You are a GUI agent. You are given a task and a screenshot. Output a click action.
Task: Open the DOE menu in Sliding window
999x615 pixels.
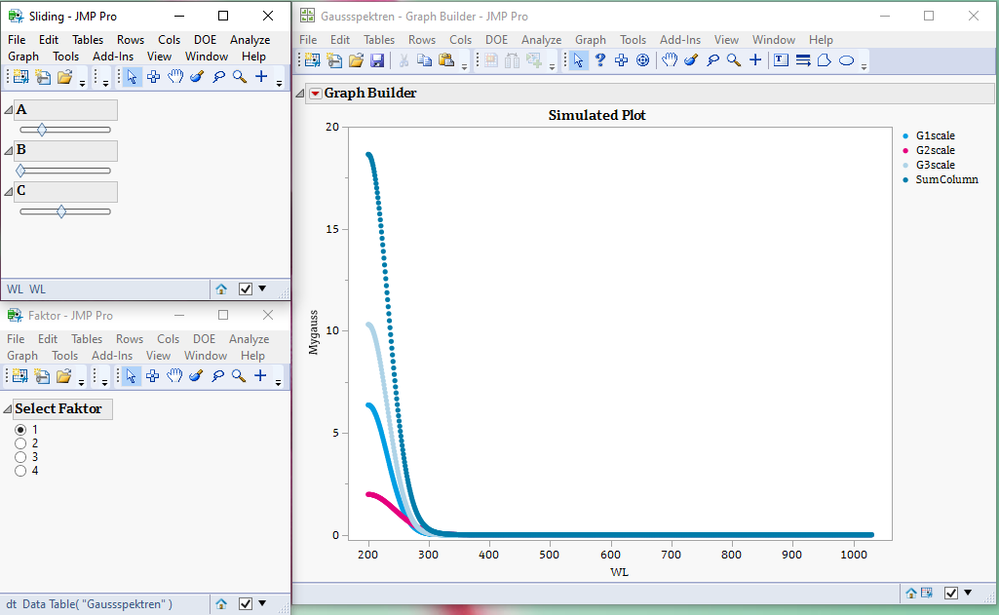point(205,39)
